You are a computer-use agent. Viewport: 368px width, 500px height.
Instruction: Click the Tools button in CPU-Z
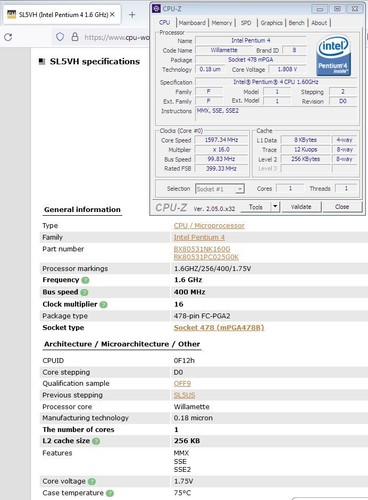click(x=256, y=207)
